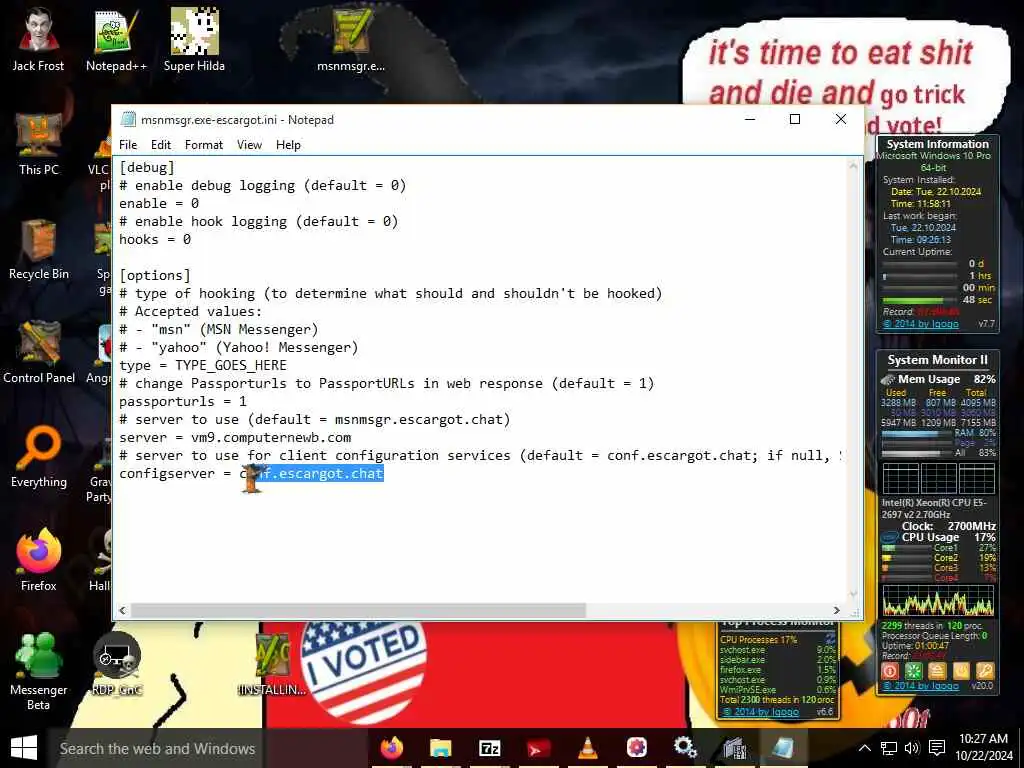The width and height of the screenshot is (1024, 768).
Task: Open the View menu in Notepad
Action: [x=249, y=145]
